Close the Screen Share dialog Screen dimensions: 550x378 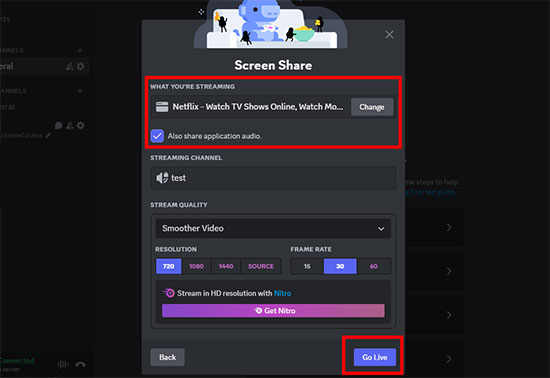[x=389, y=34]
